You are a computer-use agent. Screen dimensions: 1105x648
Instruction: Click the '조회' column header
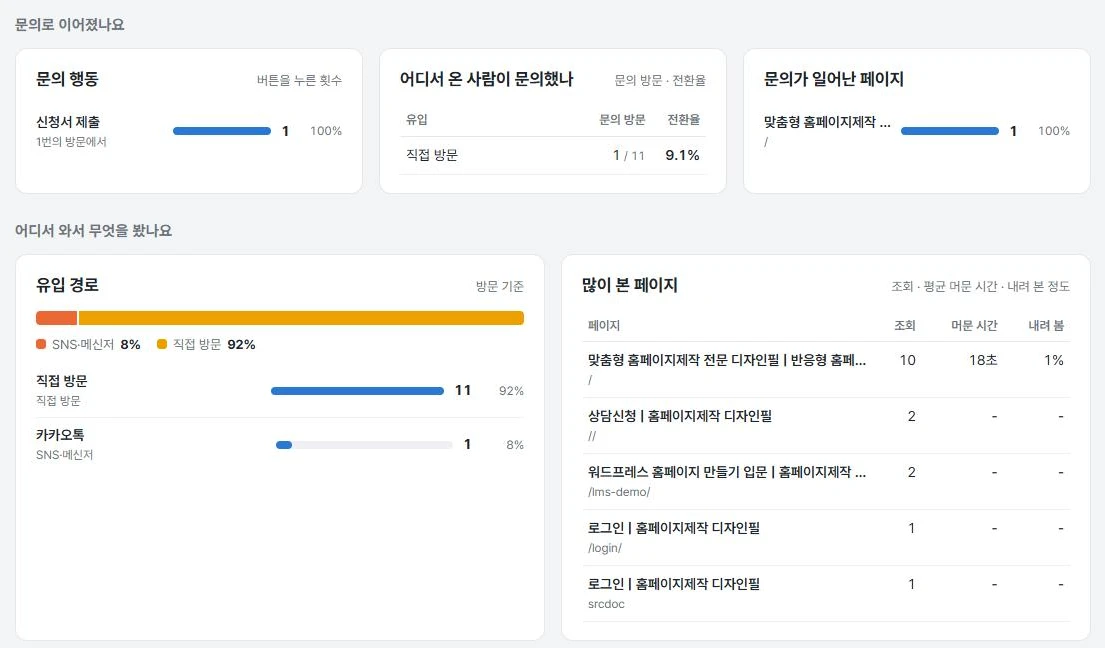905,325
